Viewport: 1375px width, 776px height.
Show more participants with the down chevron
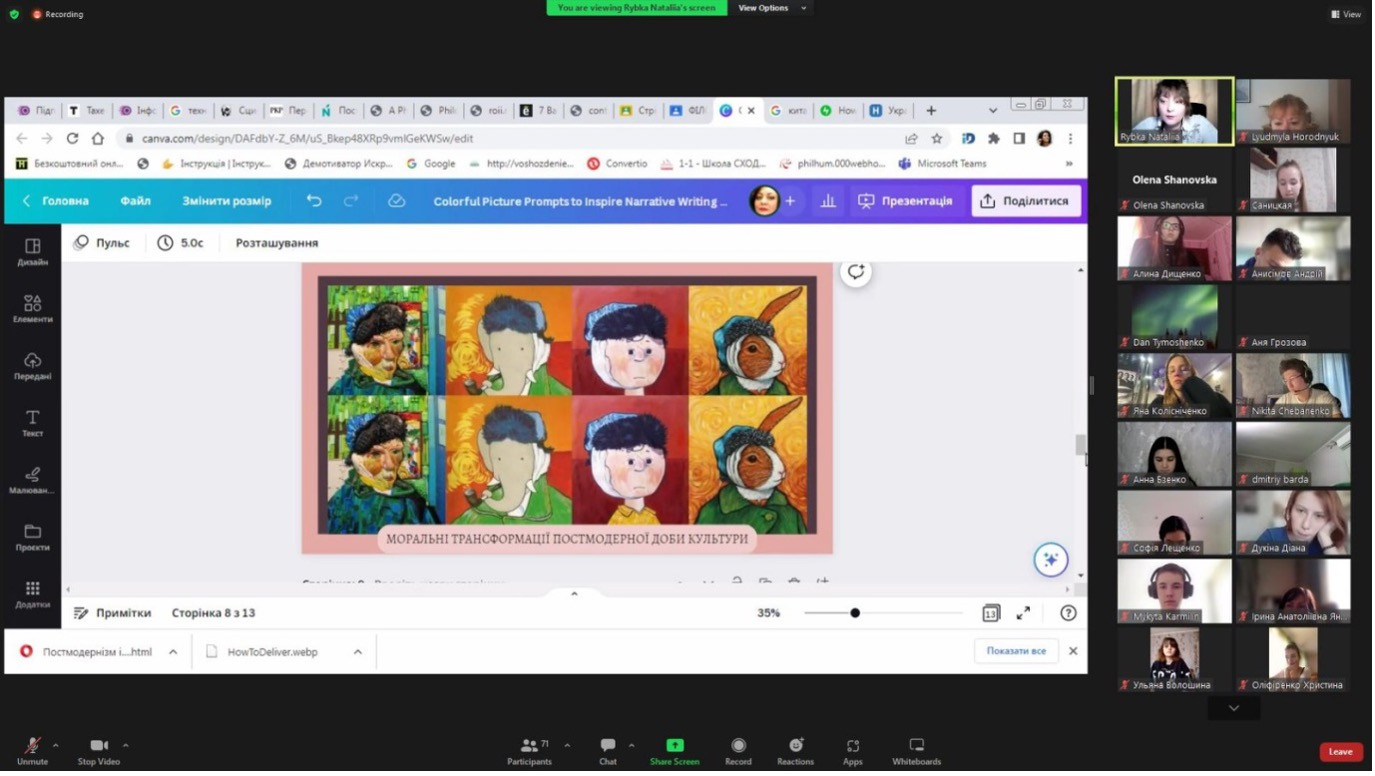pyautogui.click(x=1234, y=708)
